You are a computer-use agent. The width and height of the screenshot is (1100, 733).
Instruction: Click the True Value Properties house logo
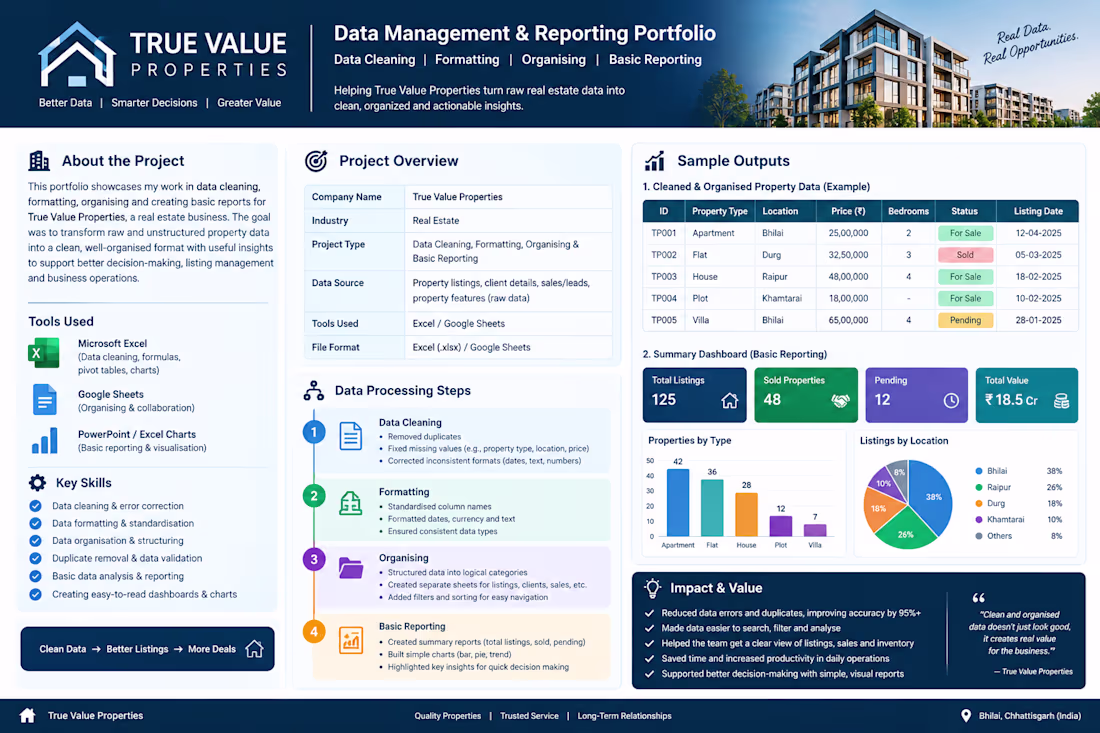77,54
